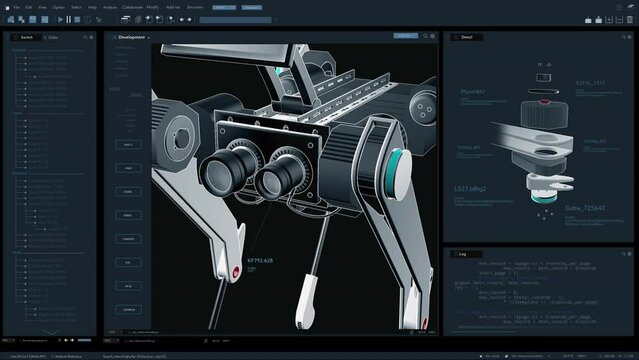Click the search icon in the Log panel
639x360 pixels.
point(623,254)
